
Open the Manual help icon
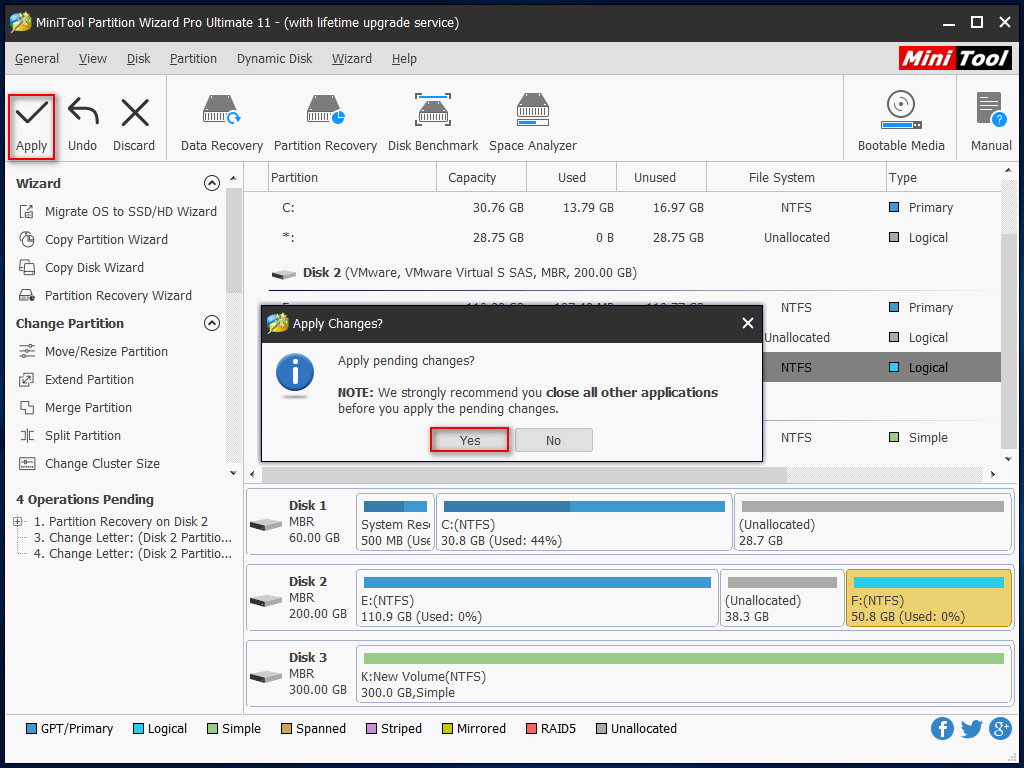[x=991, y=110]
